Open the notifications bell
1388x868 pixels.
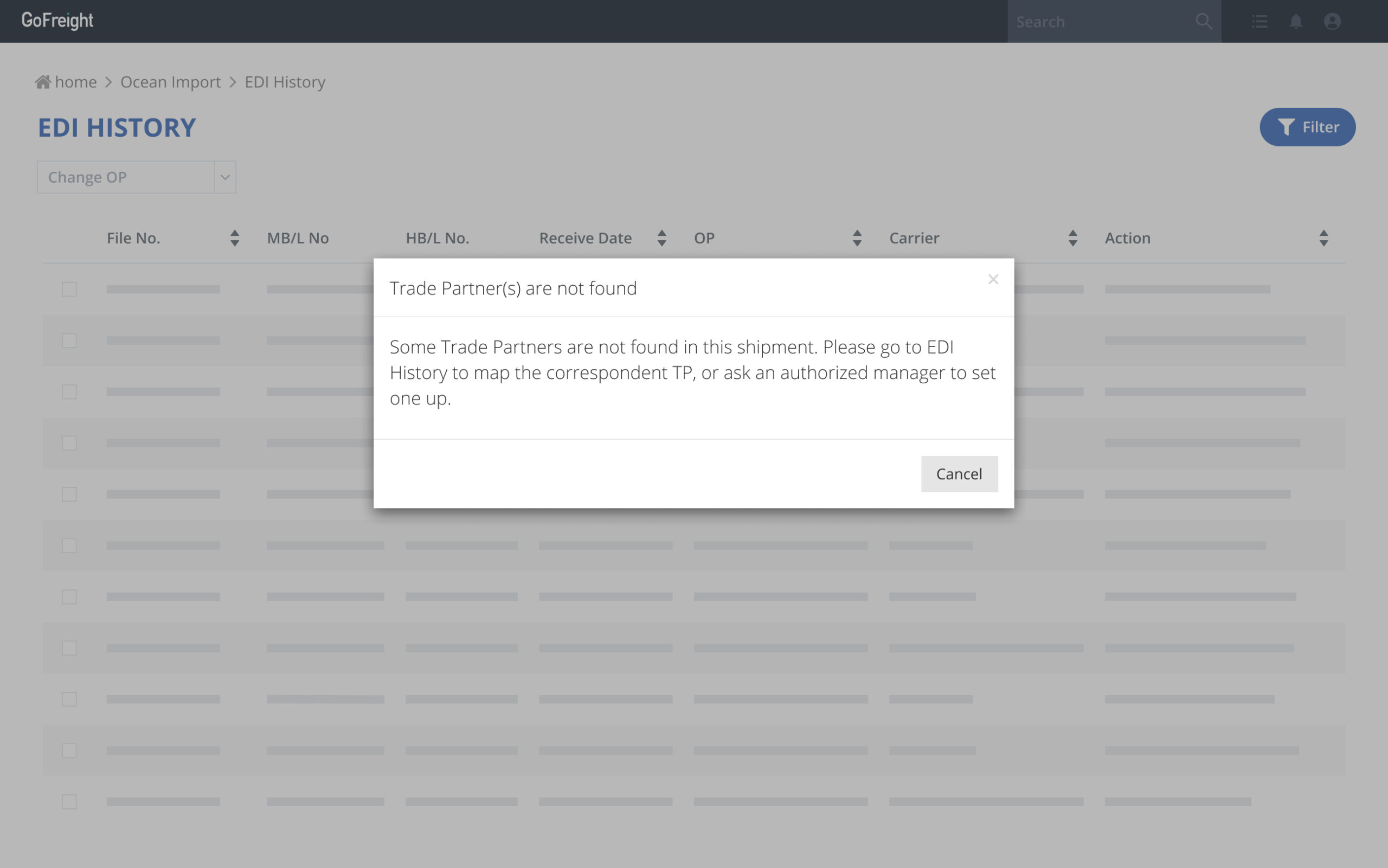coord(1296,22)
